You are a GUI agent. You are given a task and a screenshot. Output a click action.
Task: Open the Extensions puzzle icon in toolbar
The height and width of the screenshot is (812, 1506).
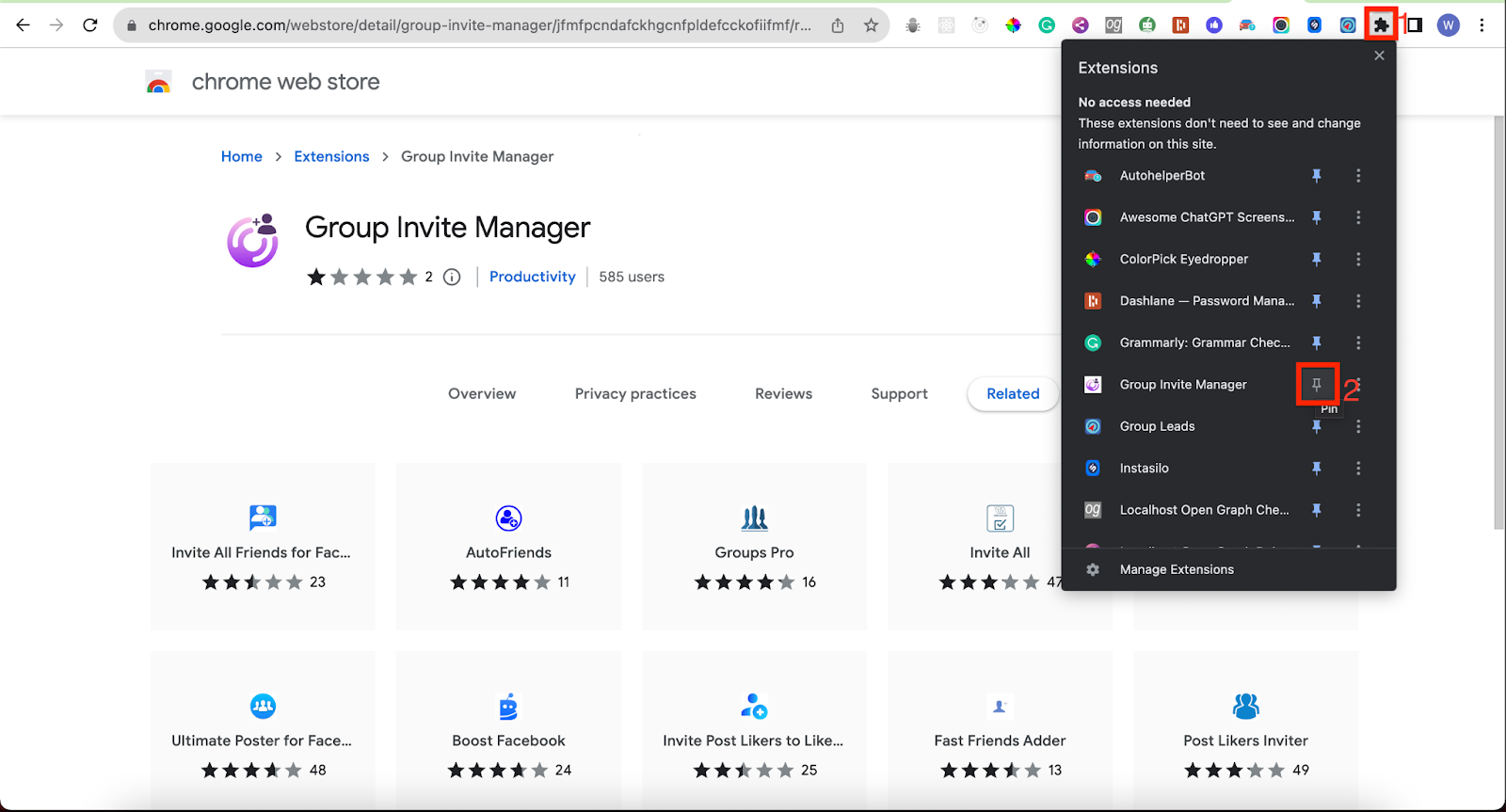click(1381, 25)
